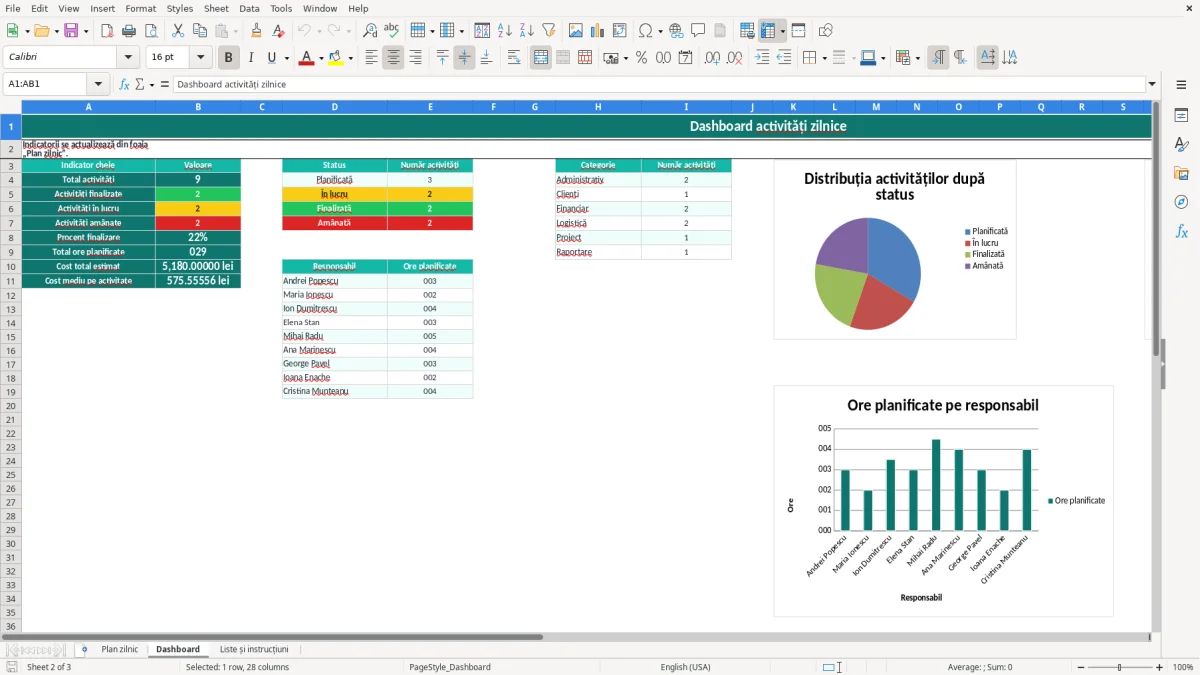Open Freeze Rows and Columns dropdown
Image resolution: width=1200 pixels, height=675 pixels.
coord(782,31)
